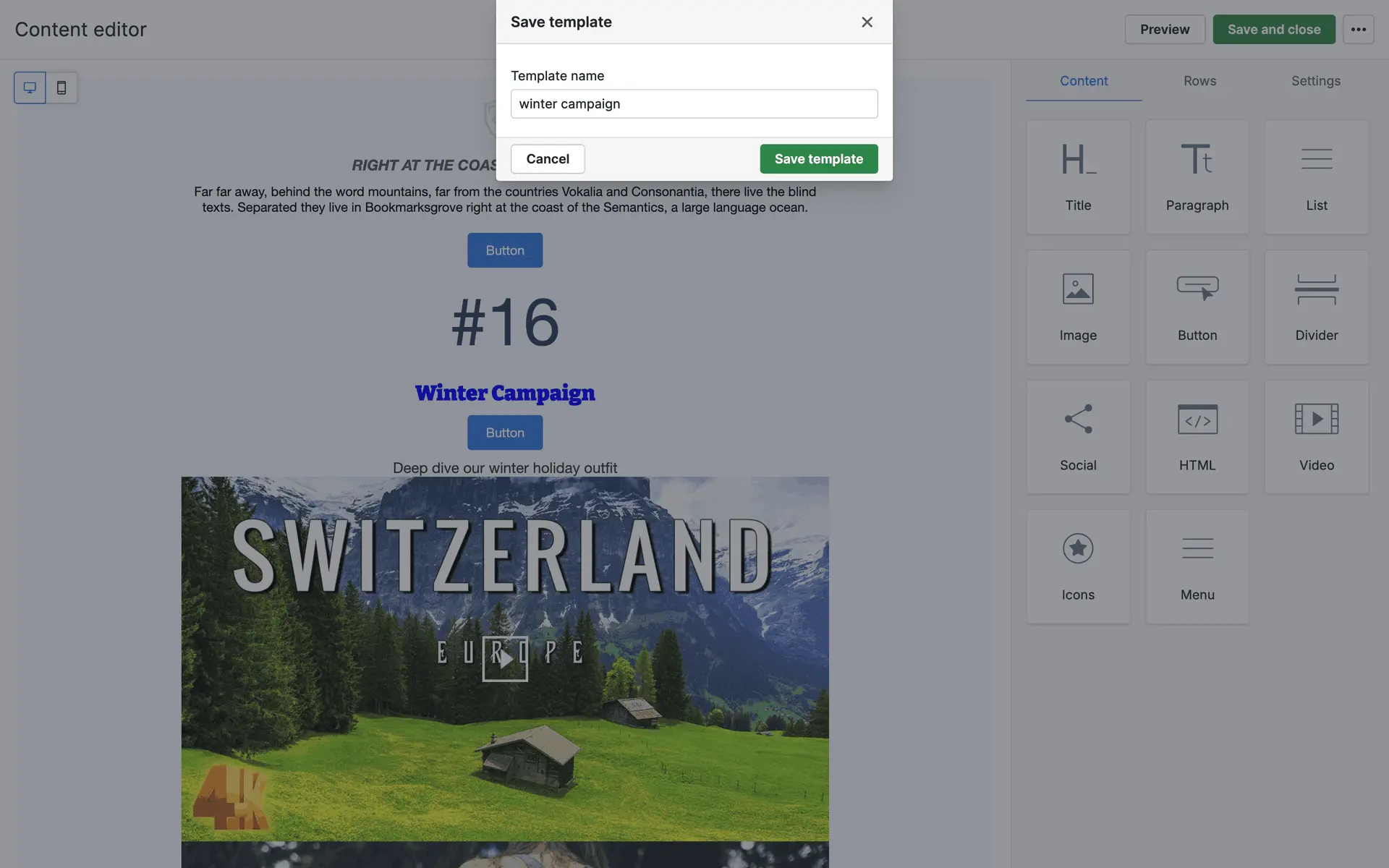
Task: Switch to mobile preview mode
Action: point(61,88)
